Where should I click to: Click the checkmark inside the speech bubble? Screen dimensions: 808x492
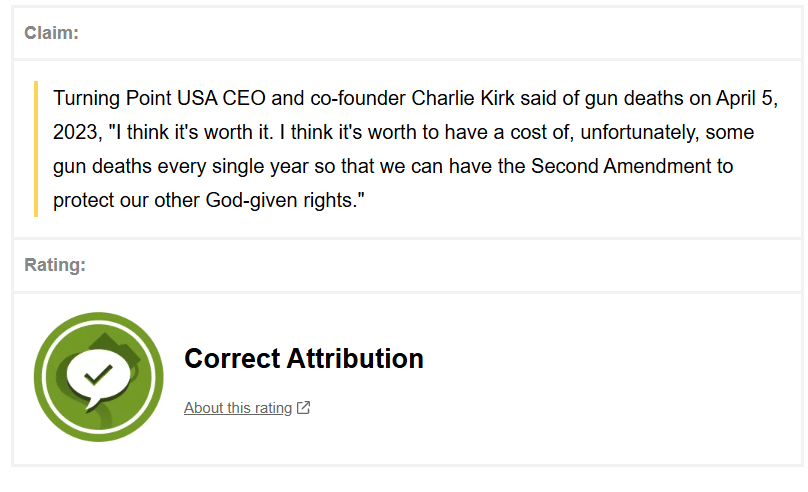tap(98, 375)
